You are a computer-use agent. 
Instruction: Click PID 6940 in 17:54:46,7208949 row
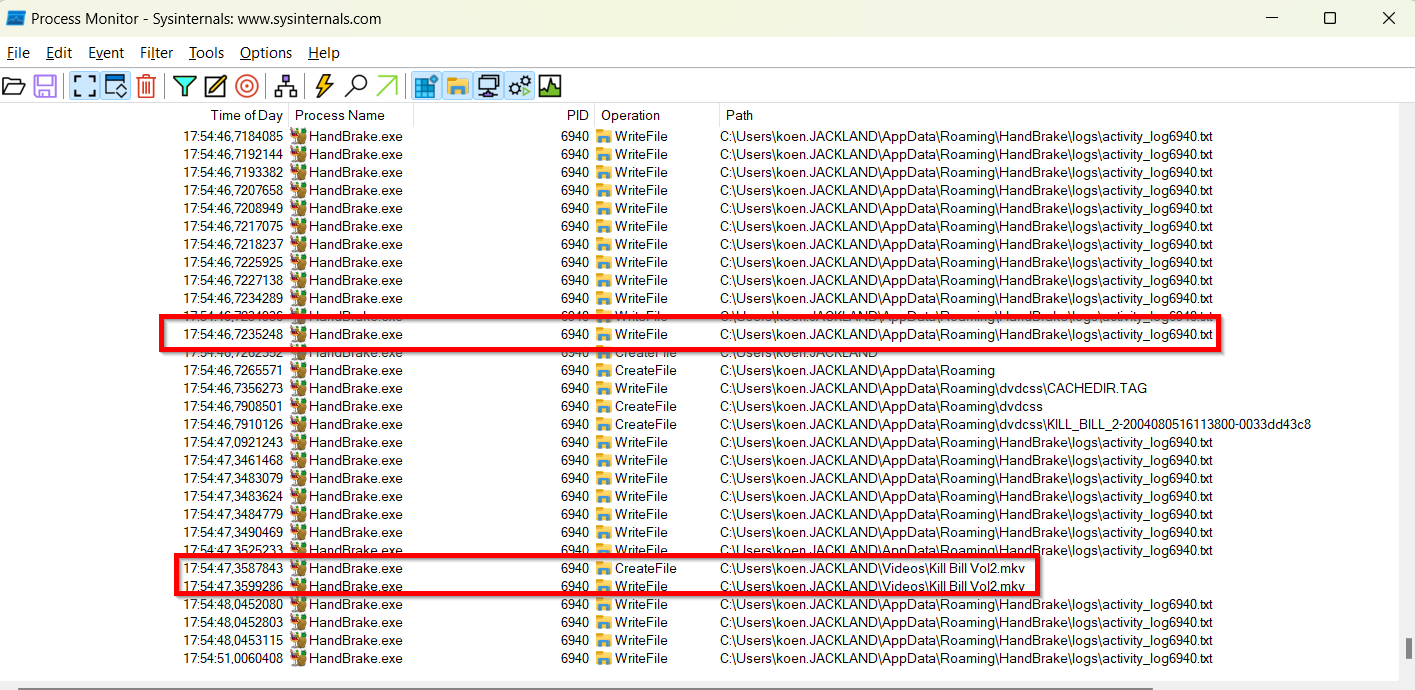tap(575, 208)
